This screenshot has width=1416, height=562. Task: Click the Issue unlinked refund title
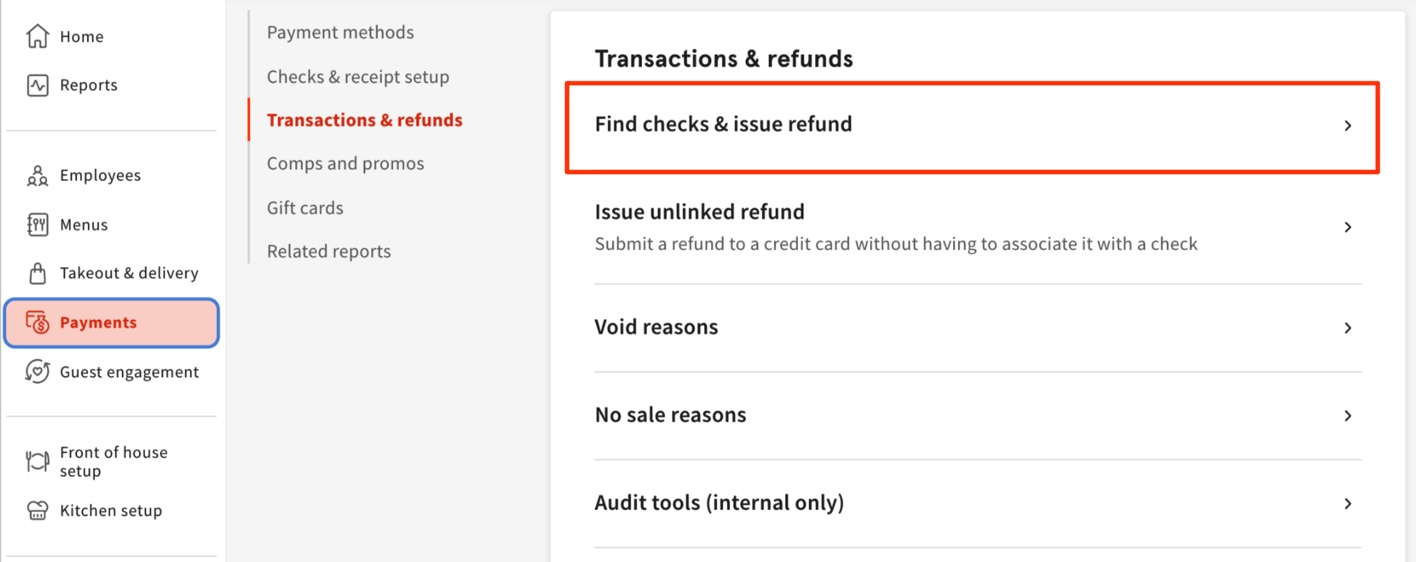point(699,212)
